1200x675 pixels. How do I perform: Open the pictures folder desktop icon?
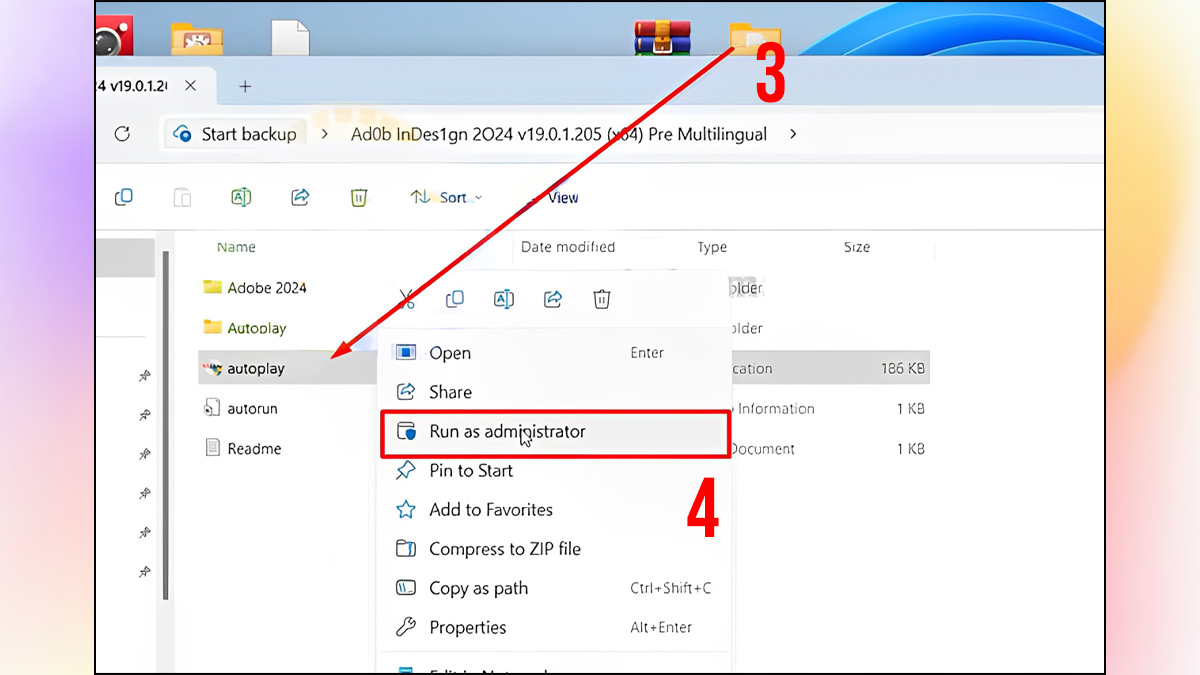pos(196,38)
